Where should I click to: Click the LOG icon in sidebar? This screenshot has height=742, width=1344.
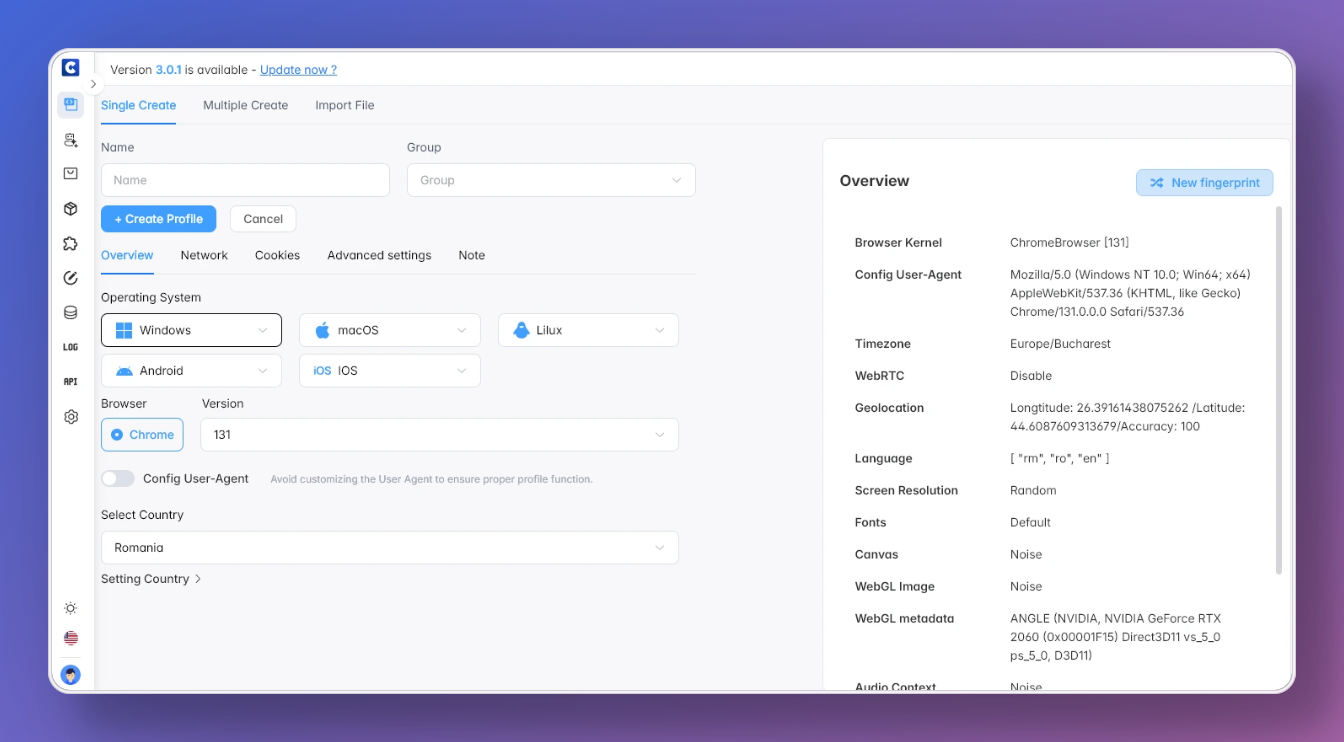(70, 347)
